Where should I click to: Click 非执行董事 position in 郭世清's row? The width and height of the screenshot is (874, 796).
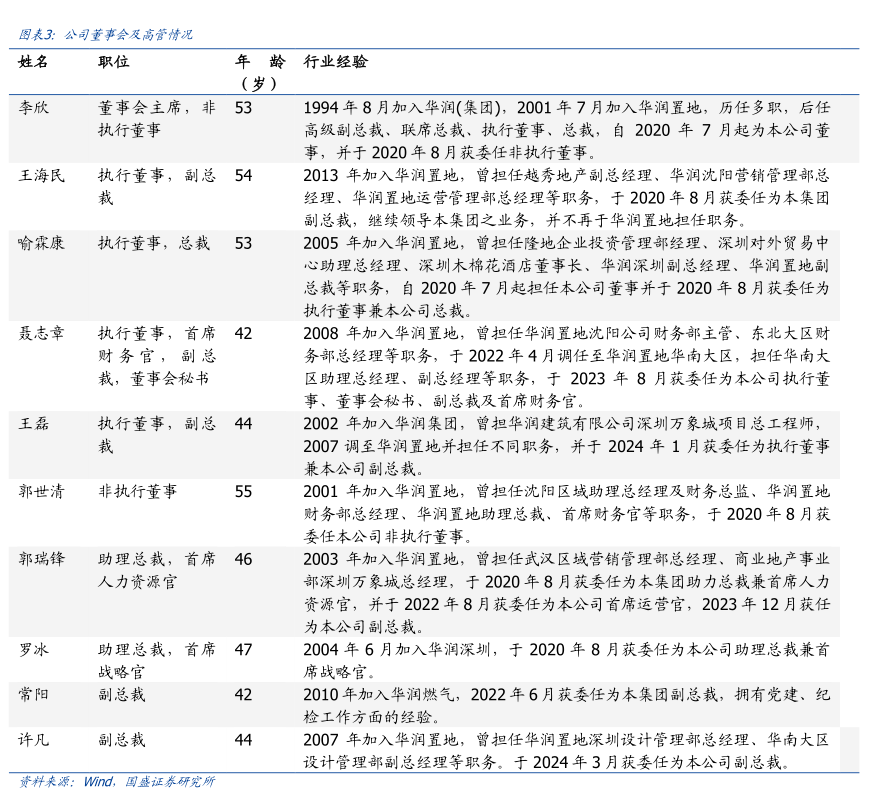click(137, 491)
